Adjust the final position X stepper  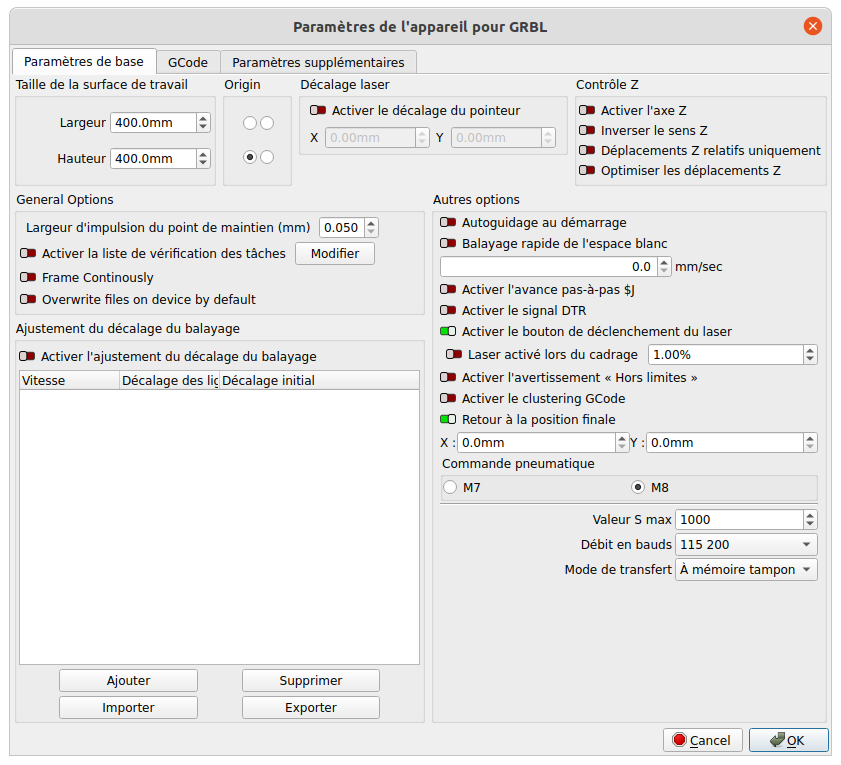(x=622, y=443)
